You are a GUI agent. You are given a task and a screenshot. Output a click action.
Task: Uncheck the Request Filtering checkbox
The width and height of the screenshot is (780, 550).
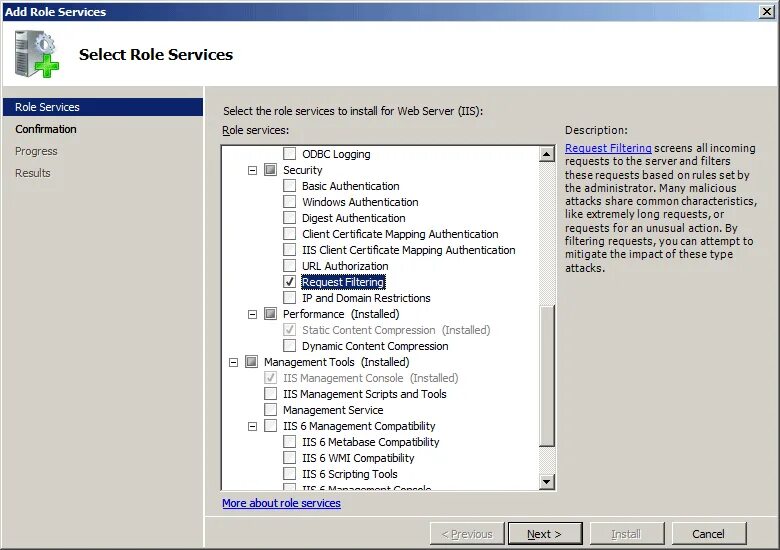point(290,281)
